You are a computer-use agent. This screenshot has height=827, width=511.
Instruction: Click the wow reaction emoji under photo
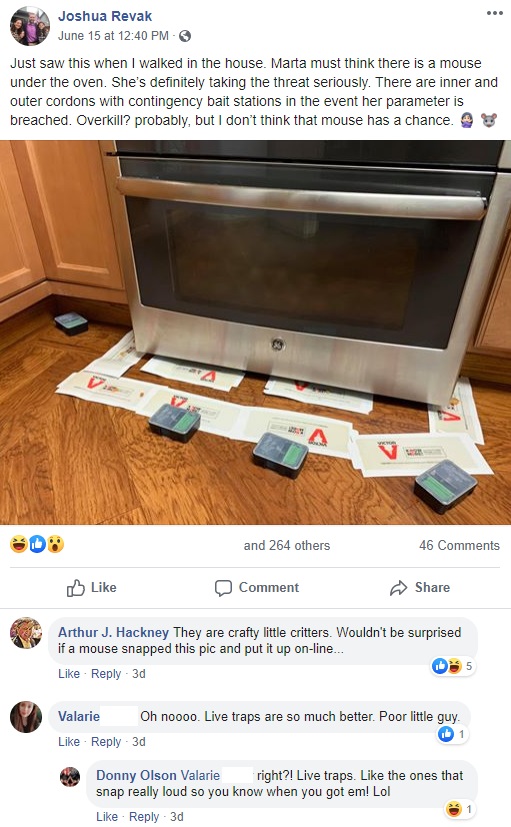tap(55, 544)
